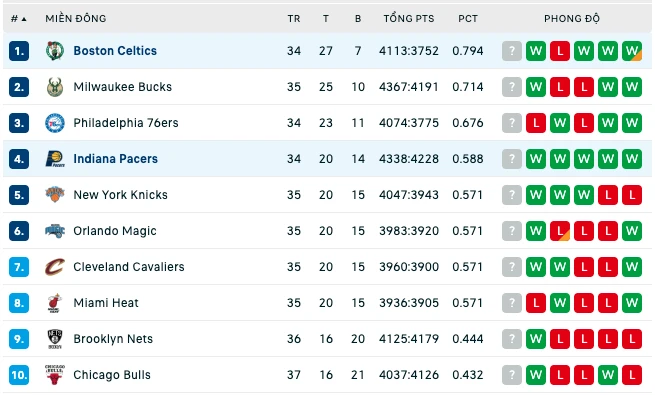Sort table by TỔNG PTS header
The image size is (655, 395).
click(x=409, y=18)
